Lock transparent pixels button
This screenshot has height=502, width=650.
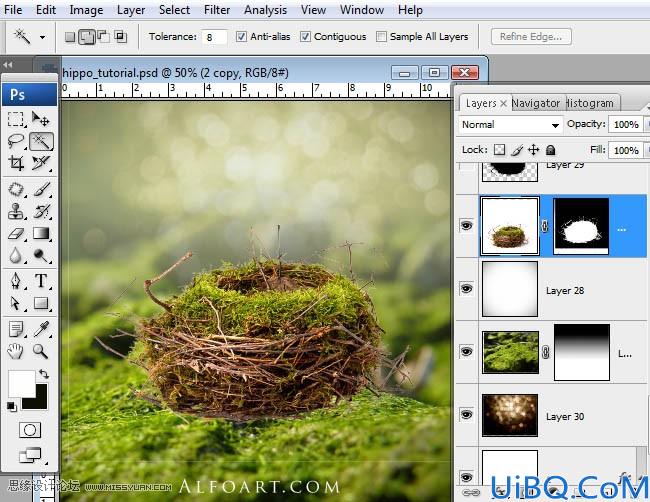pos(500,150)
